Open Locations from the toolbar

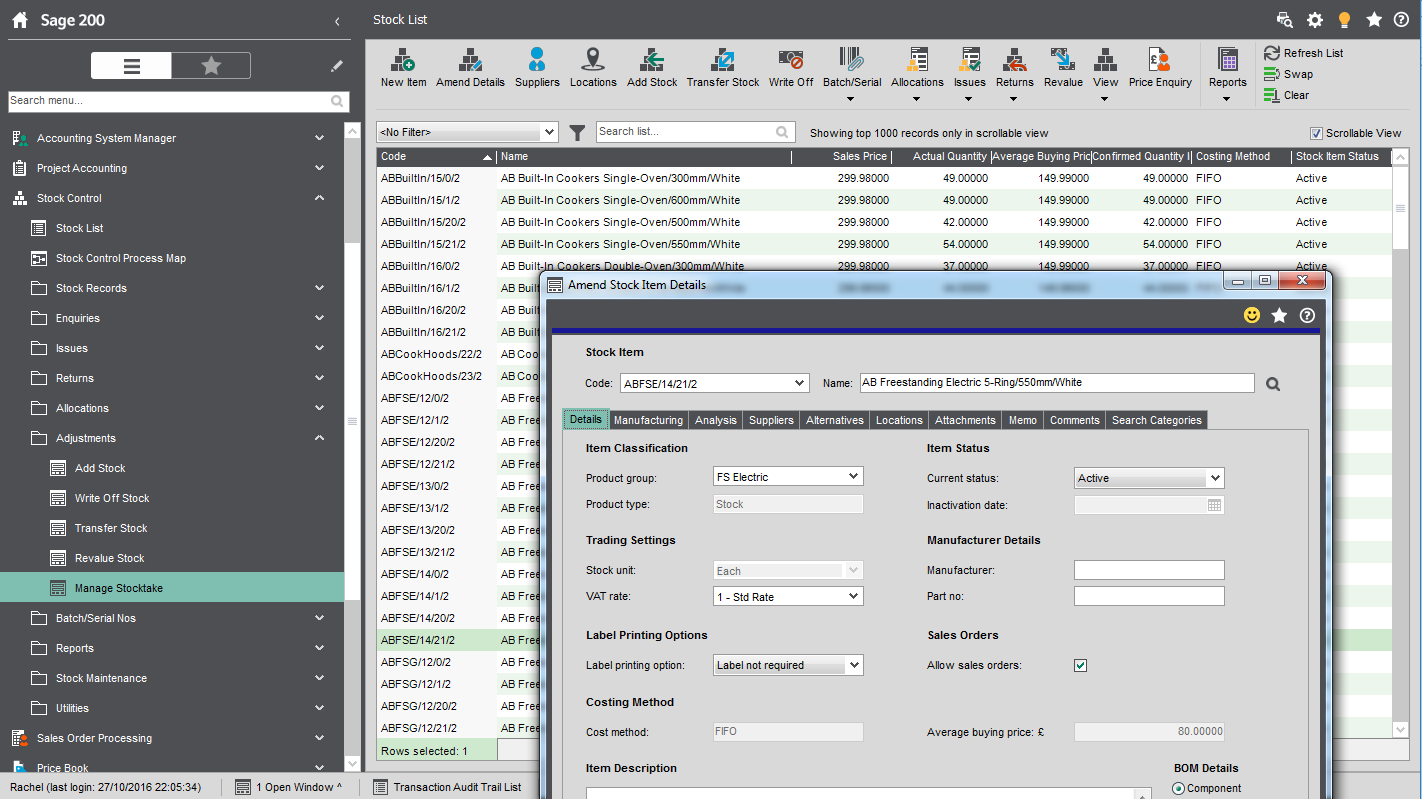click(593, 68)
